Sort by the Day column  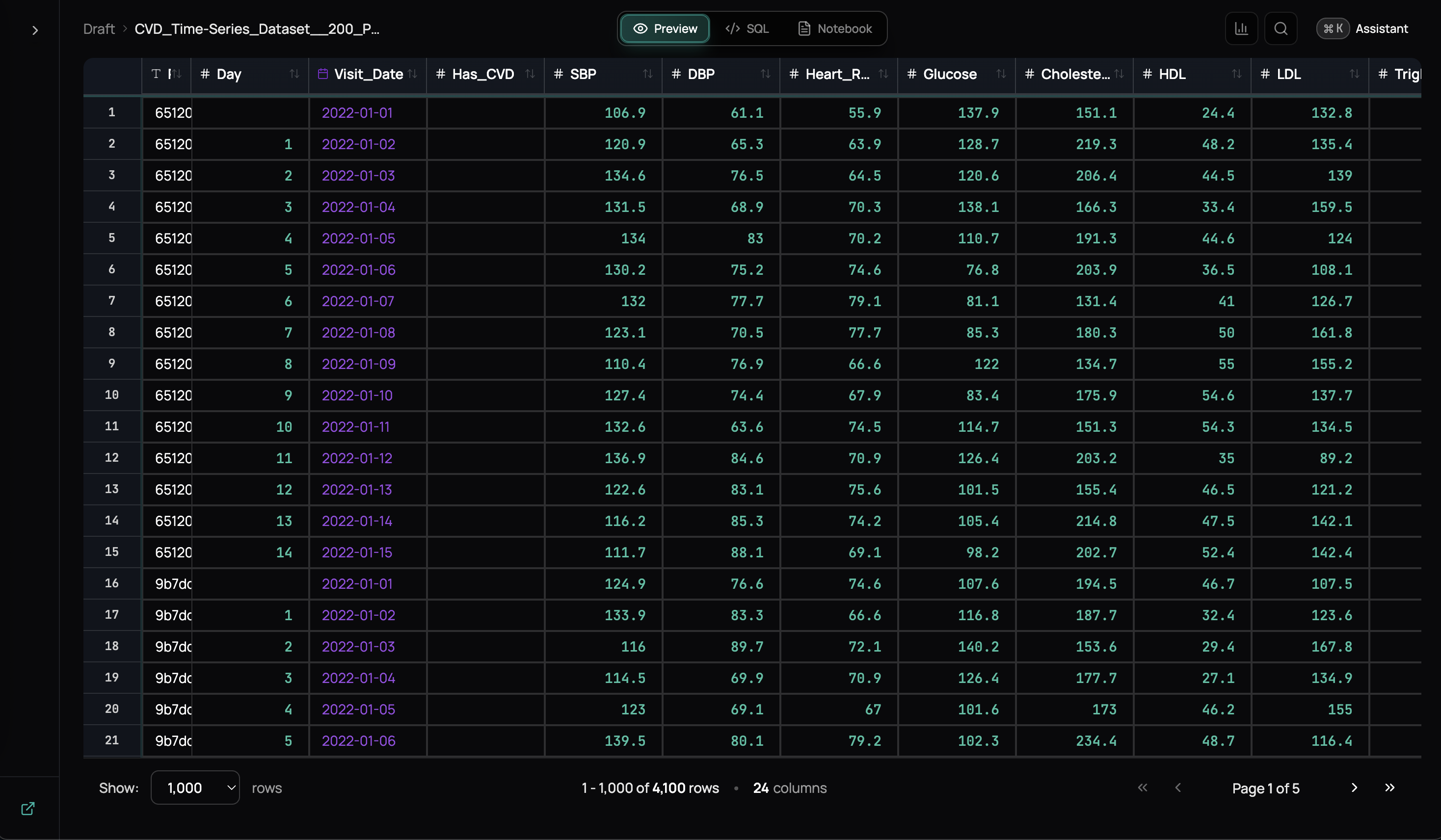[294, 75]
